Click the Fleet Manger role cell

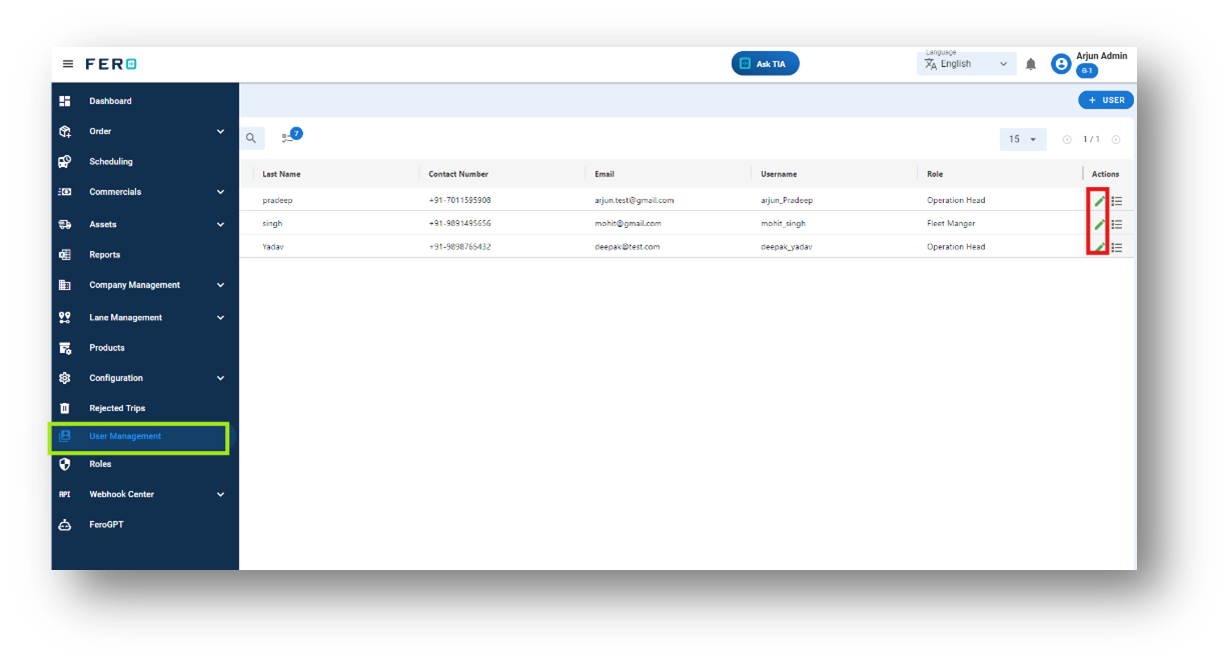coord(951,224)
